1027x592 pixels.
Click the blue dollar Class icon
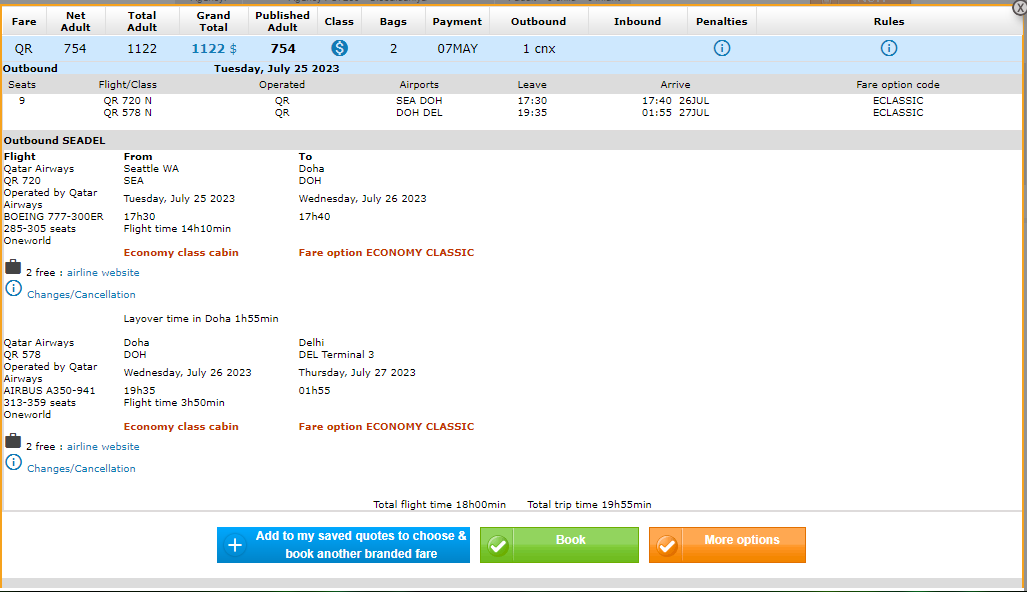click(339, 48)
